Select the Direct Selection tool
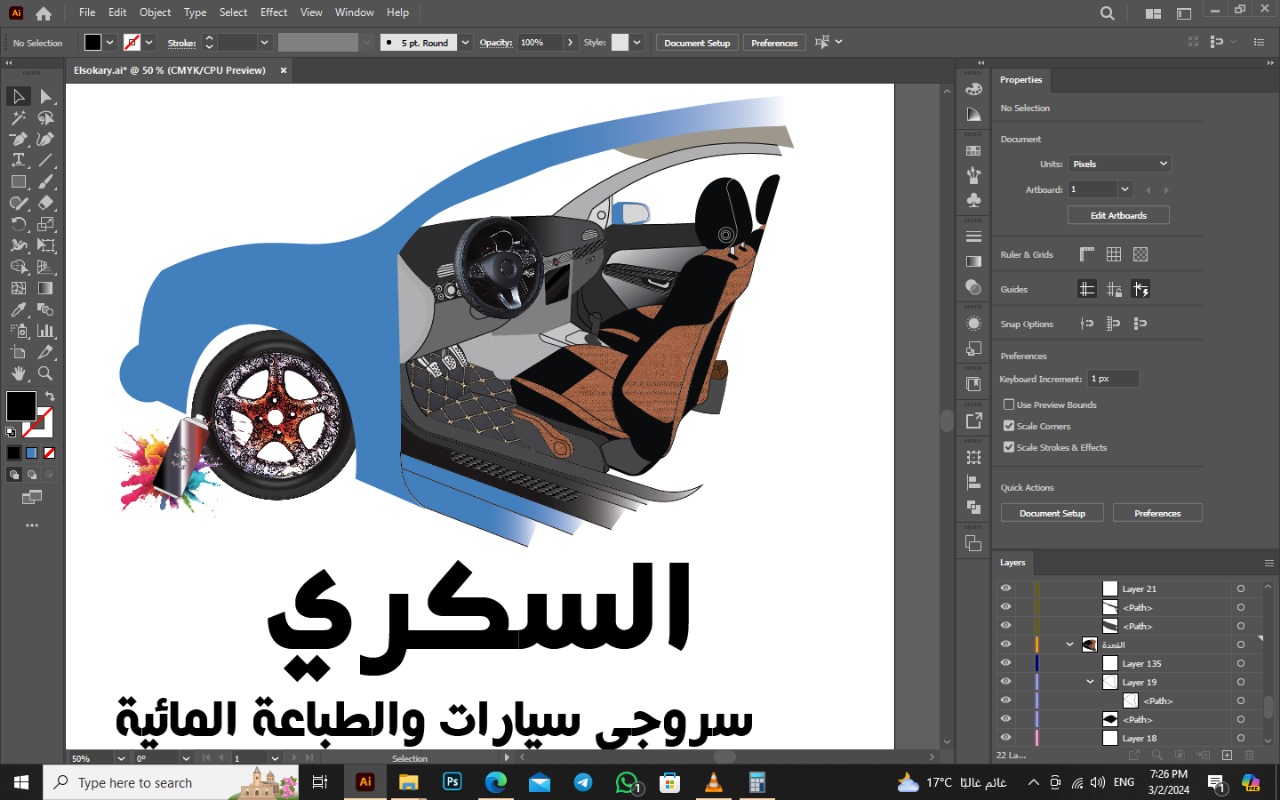This screenshot has width=1280, height=800. point(45,96)
